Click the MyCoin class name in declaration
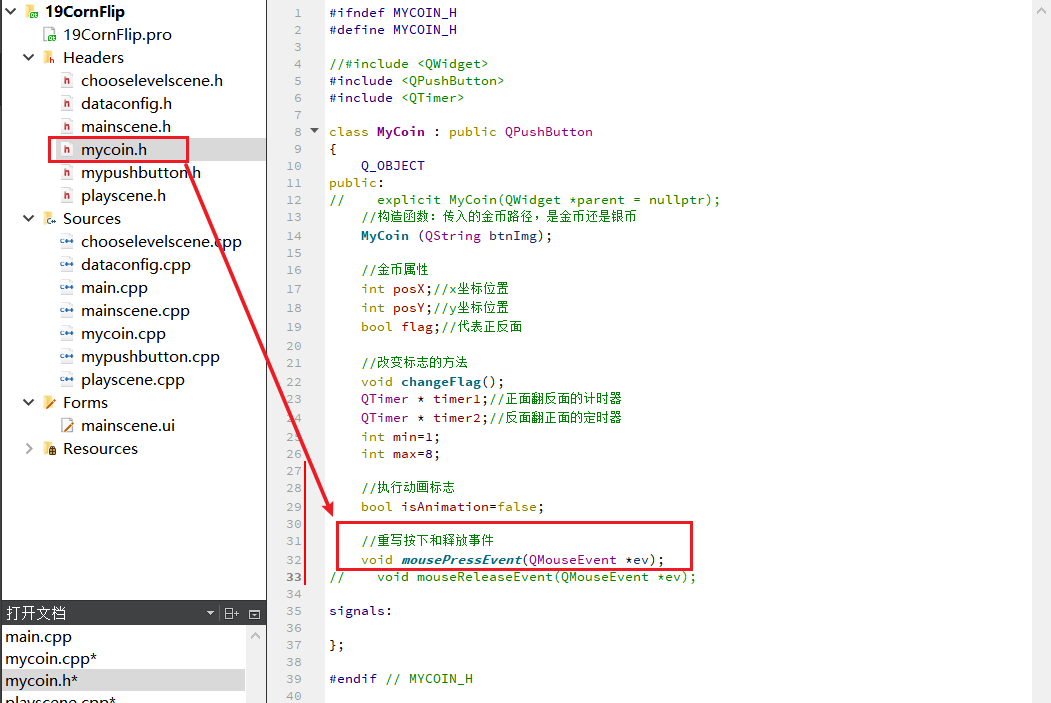Image resolution: width=1051 pixels, height=703 pixels. point(401,132)
